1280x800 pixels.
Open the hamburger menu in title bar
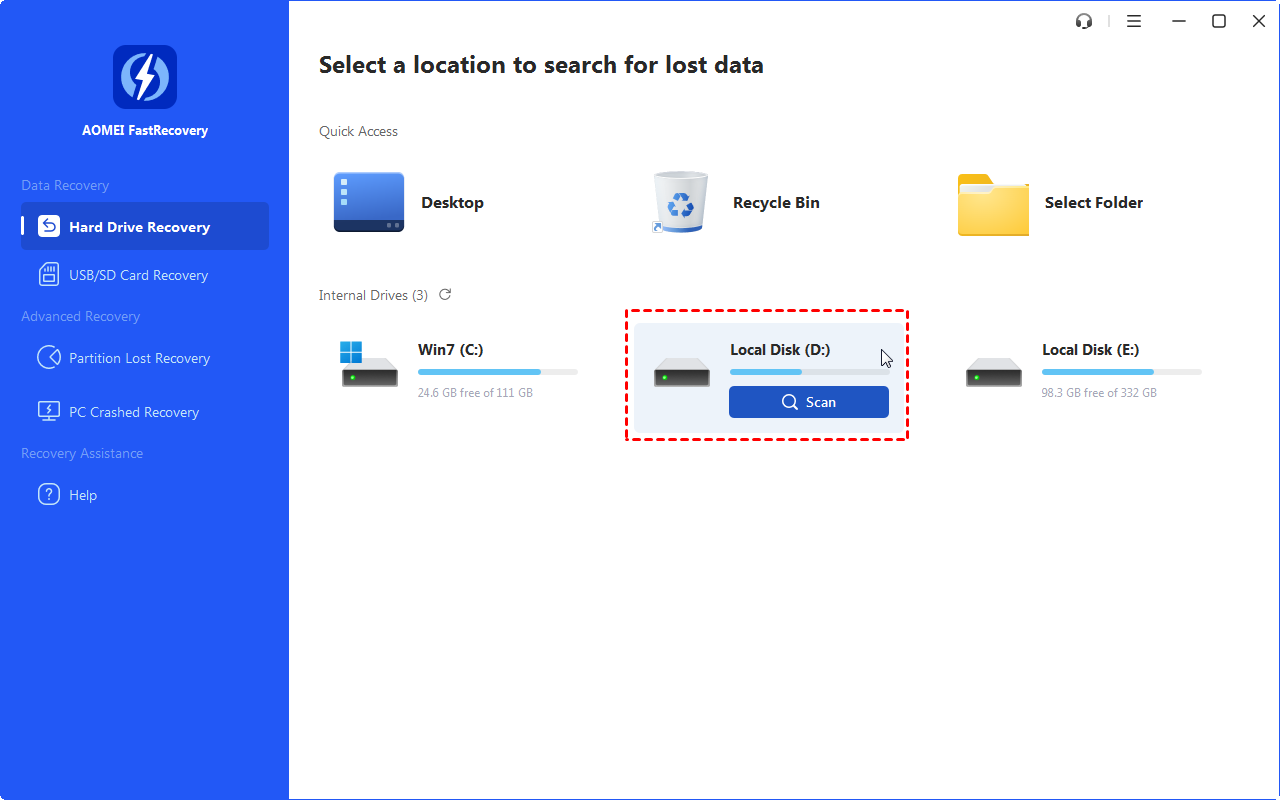pos(1134,21)
